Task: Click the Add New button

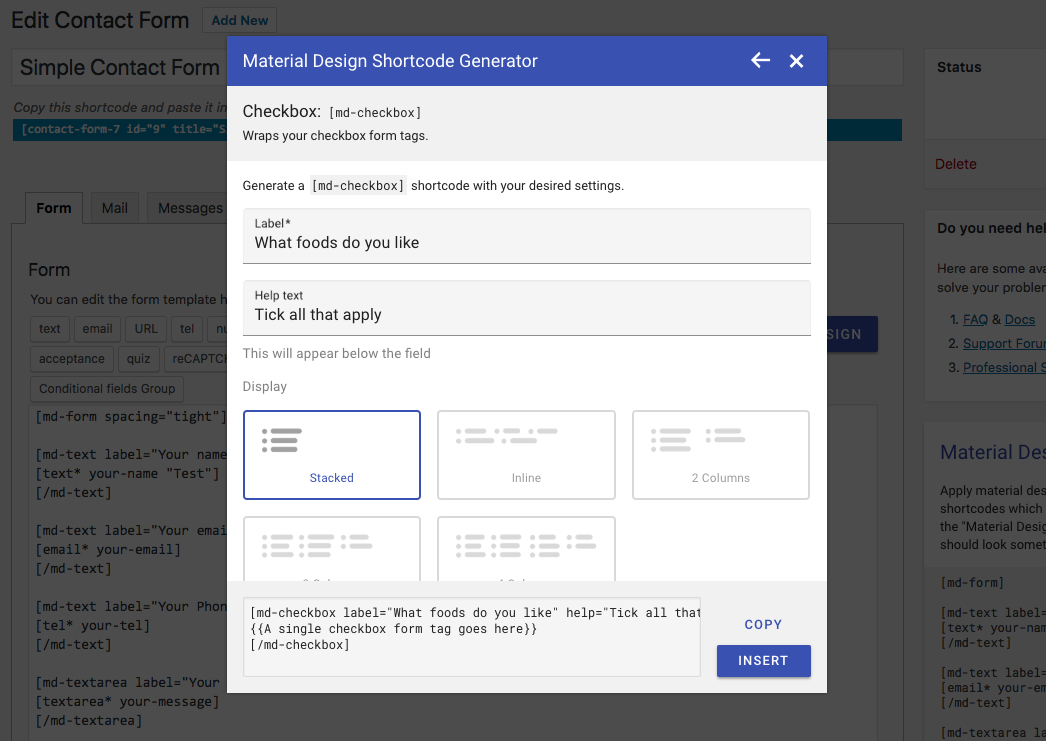Action: pos(240,20)
